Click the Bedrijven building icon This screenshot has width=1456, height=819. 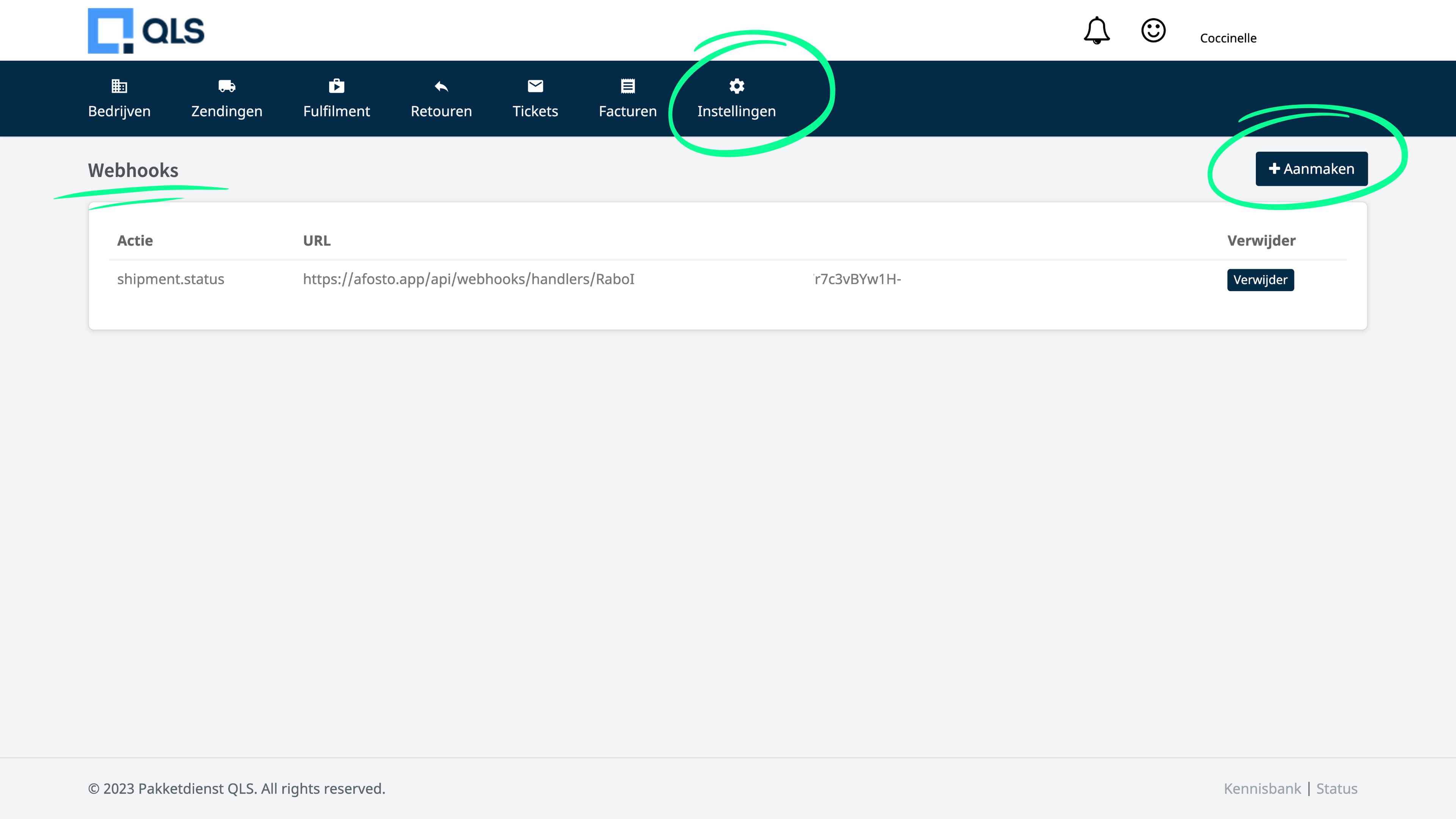pyautogui.click(x=119, y=86)
